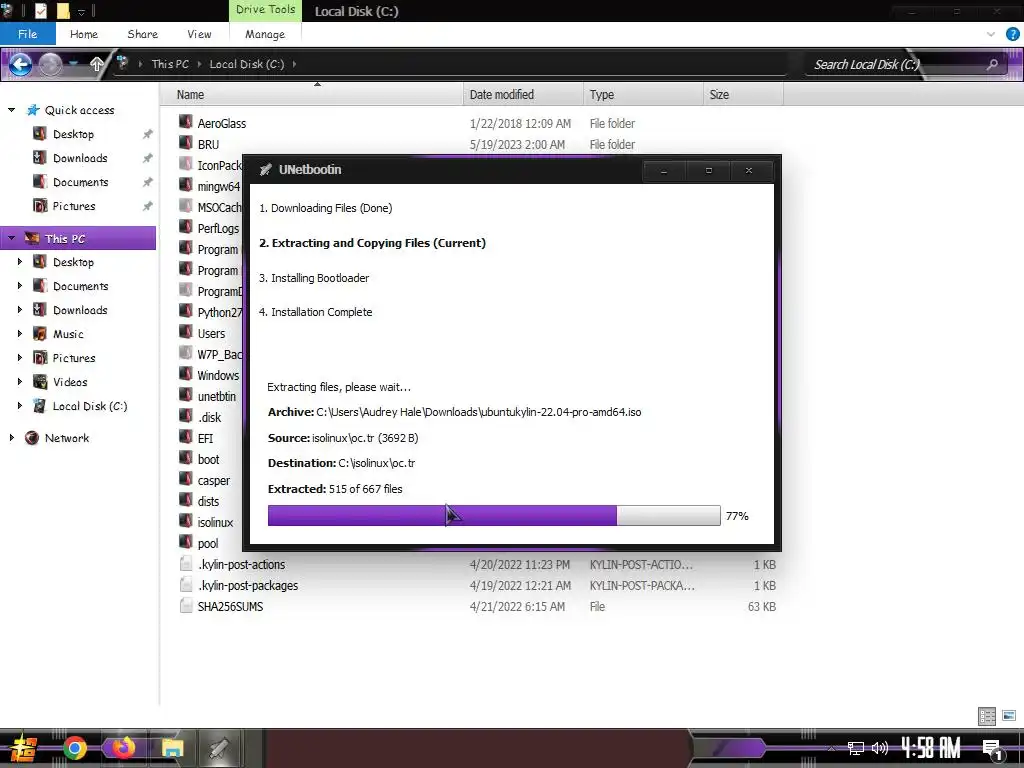This screenshot has height=768, width=1024.
Task: Expand the ribbon with the chevron
Action: point(991,34)
